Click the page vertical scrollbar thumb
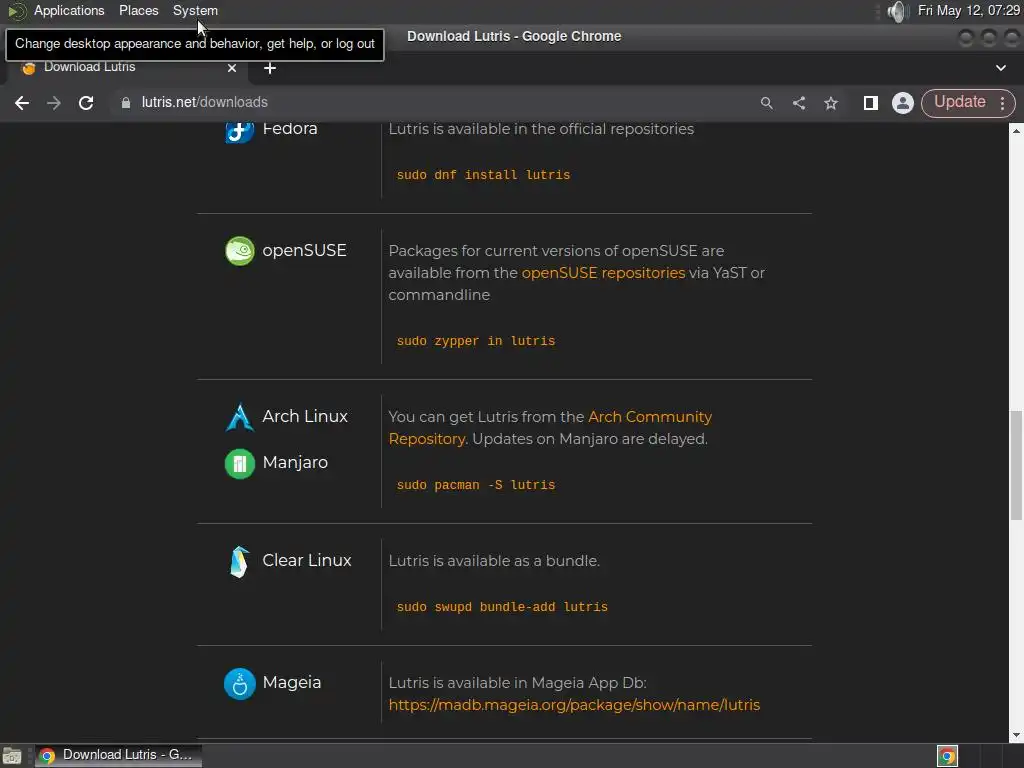 pyautogui.click(x=1016, y=465)
